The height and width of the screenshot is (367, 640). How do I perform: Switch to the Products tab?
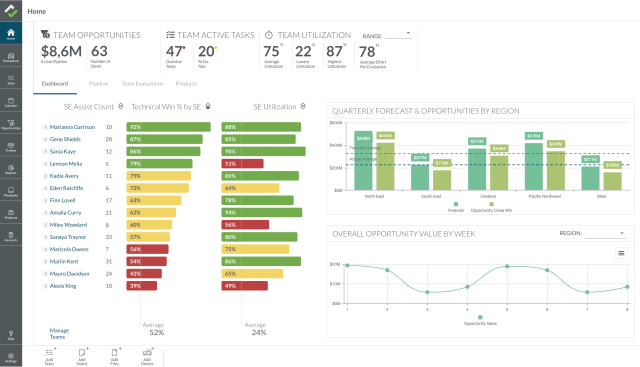186,84
